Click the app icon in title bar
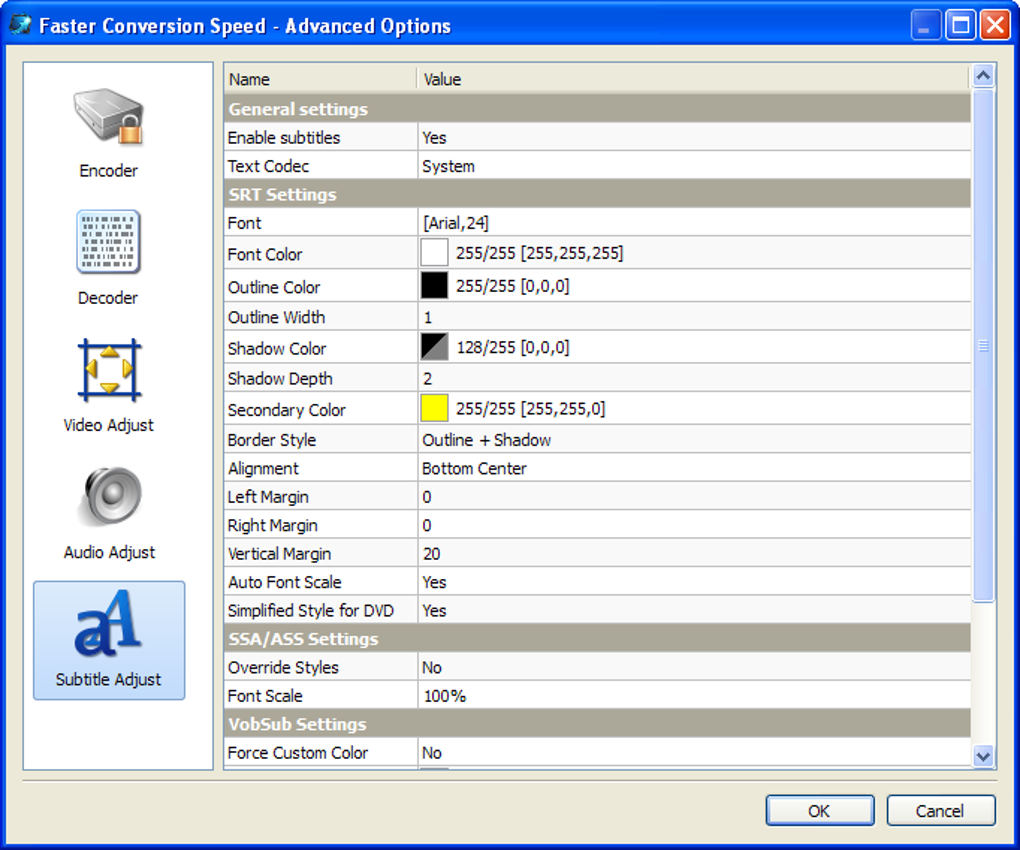The width and height of the screenshot is (1020, 850). (20, 26)
